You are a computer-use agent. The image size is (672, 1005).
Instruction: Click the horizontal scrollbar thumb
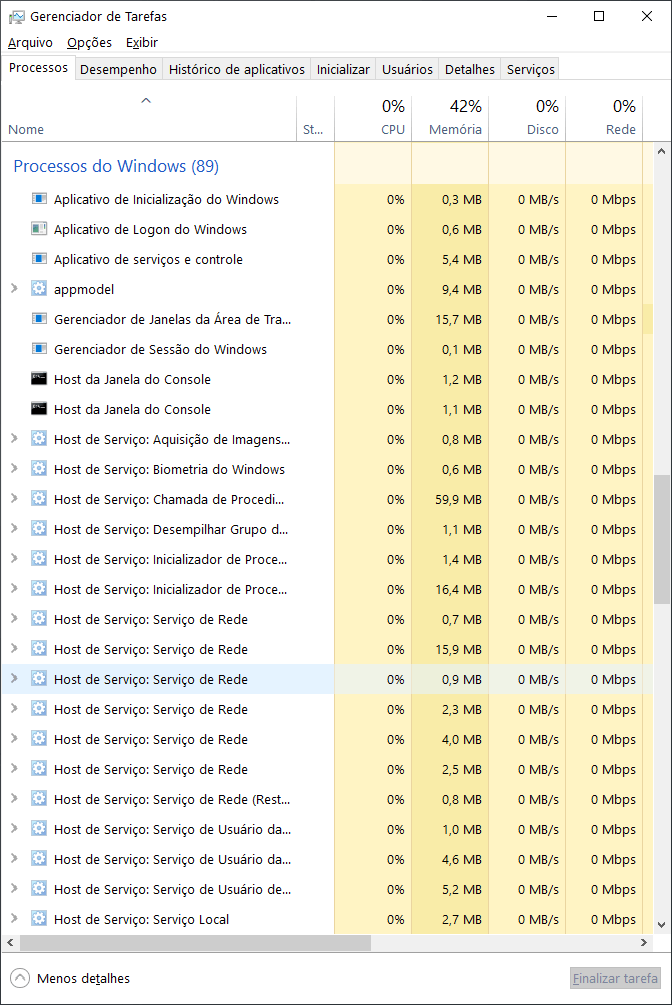click(x=196, y=942)
